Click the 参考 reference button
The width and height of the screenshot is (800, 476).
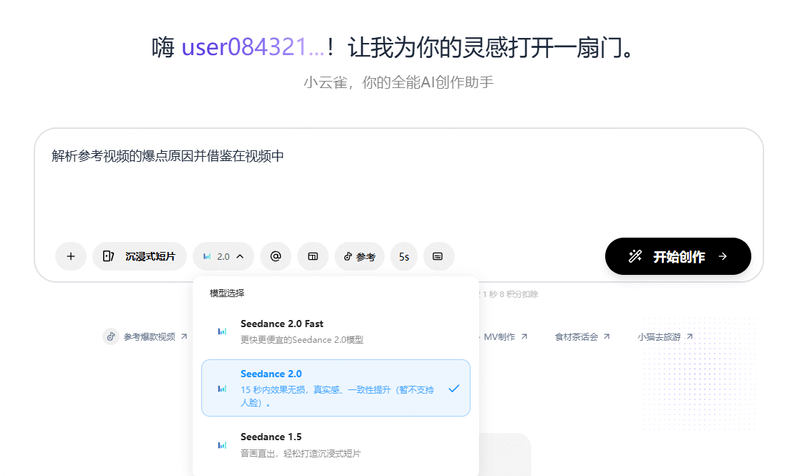pos(359,257)
